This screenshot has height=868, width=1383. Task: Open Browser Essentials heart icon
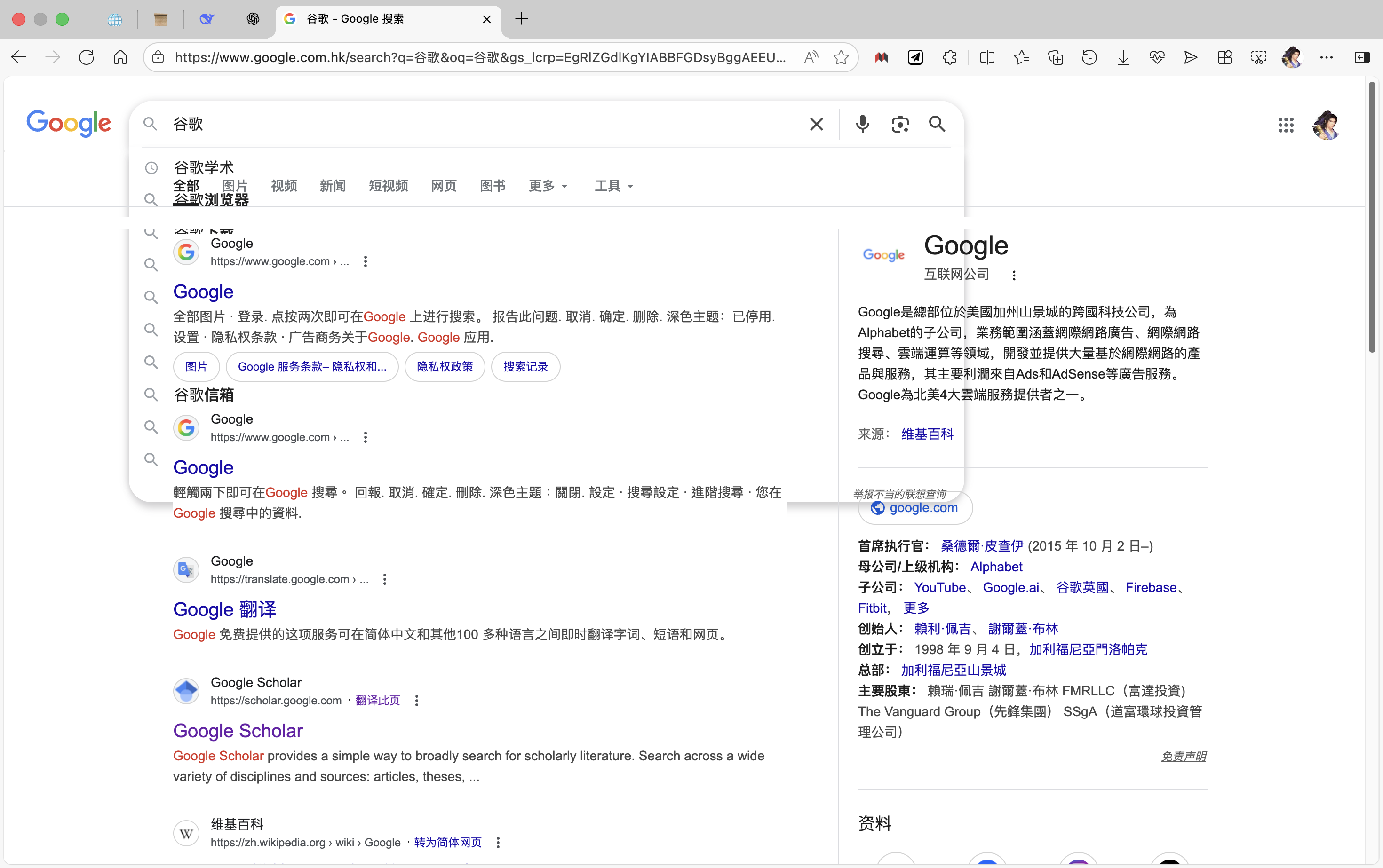pos(1157,57)
